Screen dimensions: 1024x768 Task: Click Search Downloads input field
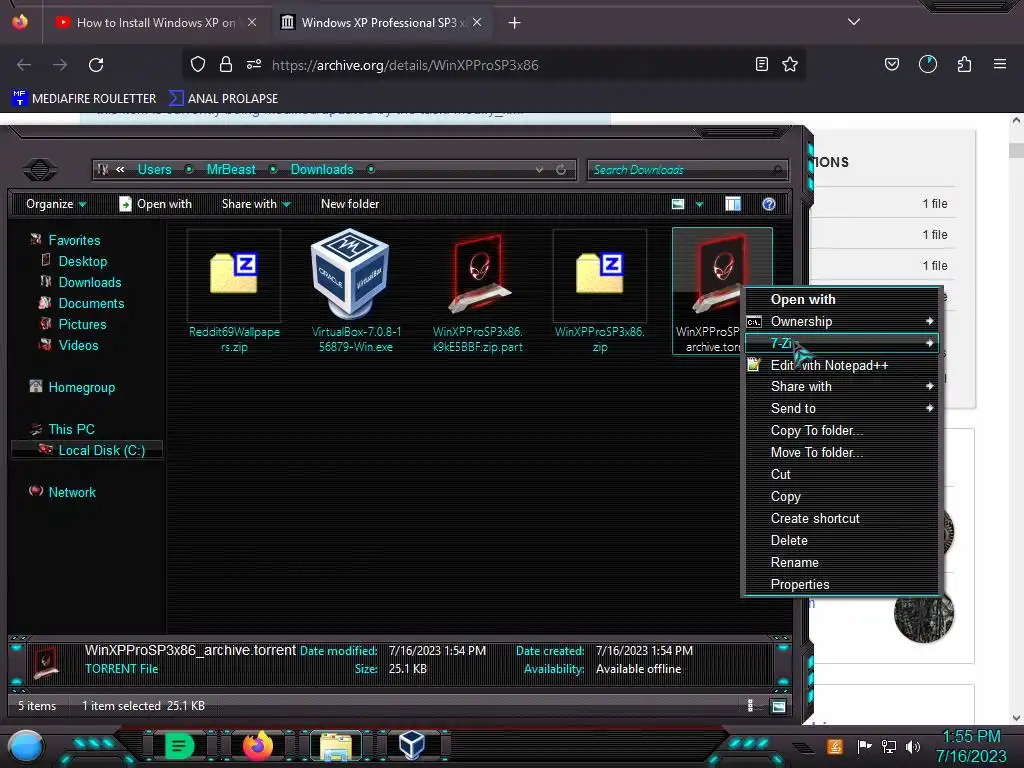coord(687,170)
